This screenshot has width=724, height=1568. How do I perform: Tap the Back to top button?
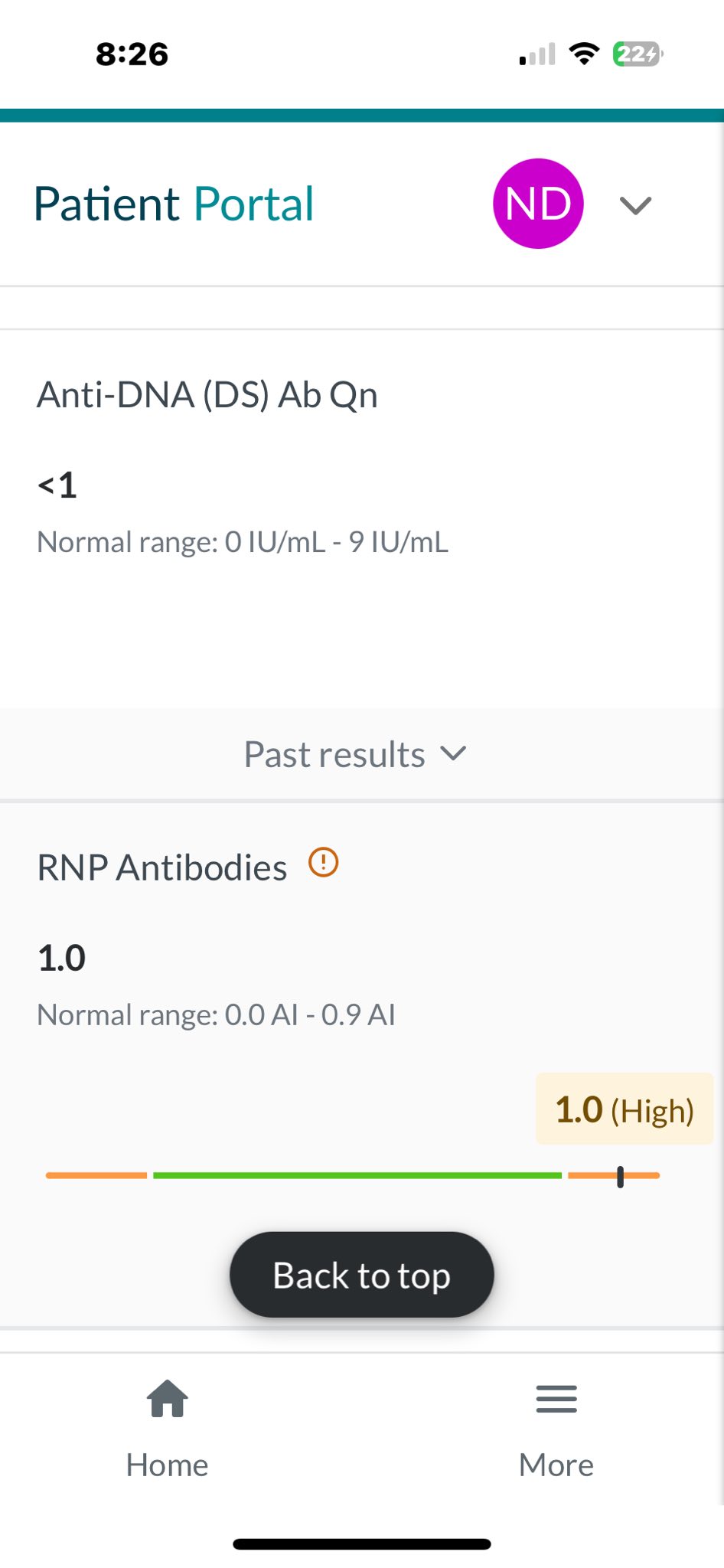pyautogui.click(x=362, y=1275)
